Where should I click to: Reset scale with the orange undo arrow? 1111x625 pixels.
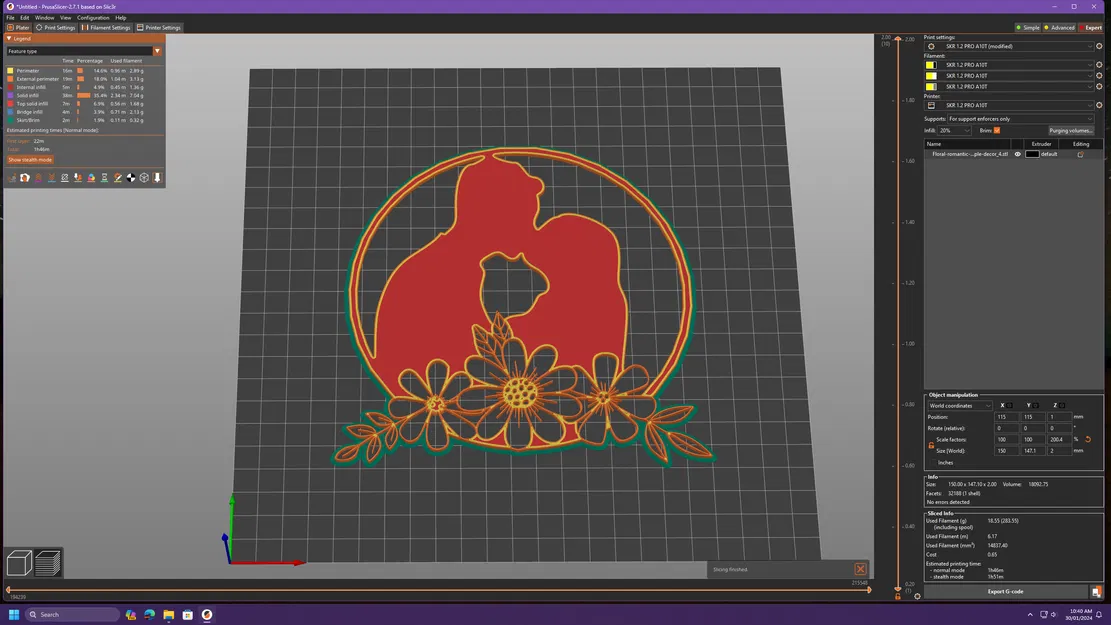click(x=1088, y=439)
